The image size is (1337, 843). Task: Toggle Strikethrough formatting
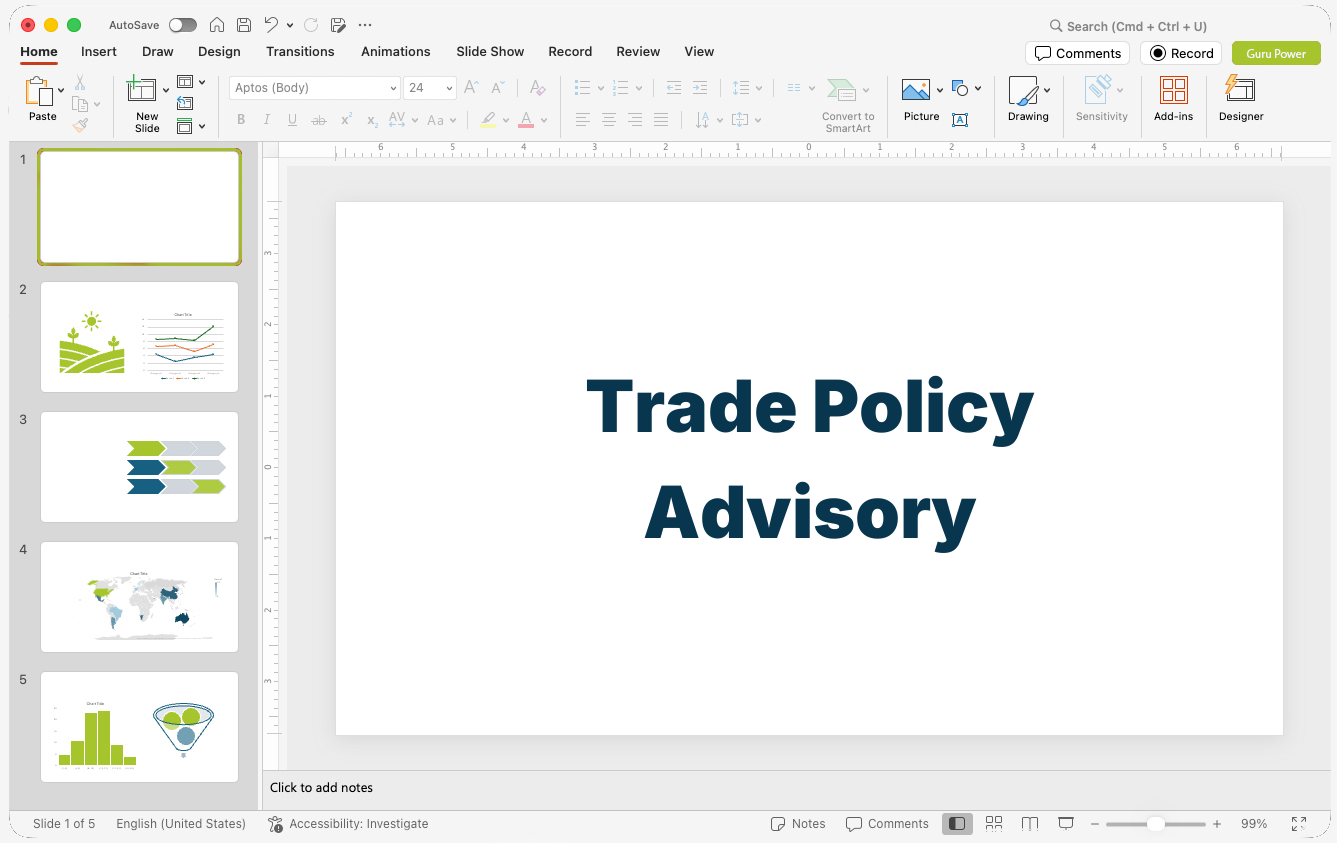pyautogui.click(x=319, y=120)
